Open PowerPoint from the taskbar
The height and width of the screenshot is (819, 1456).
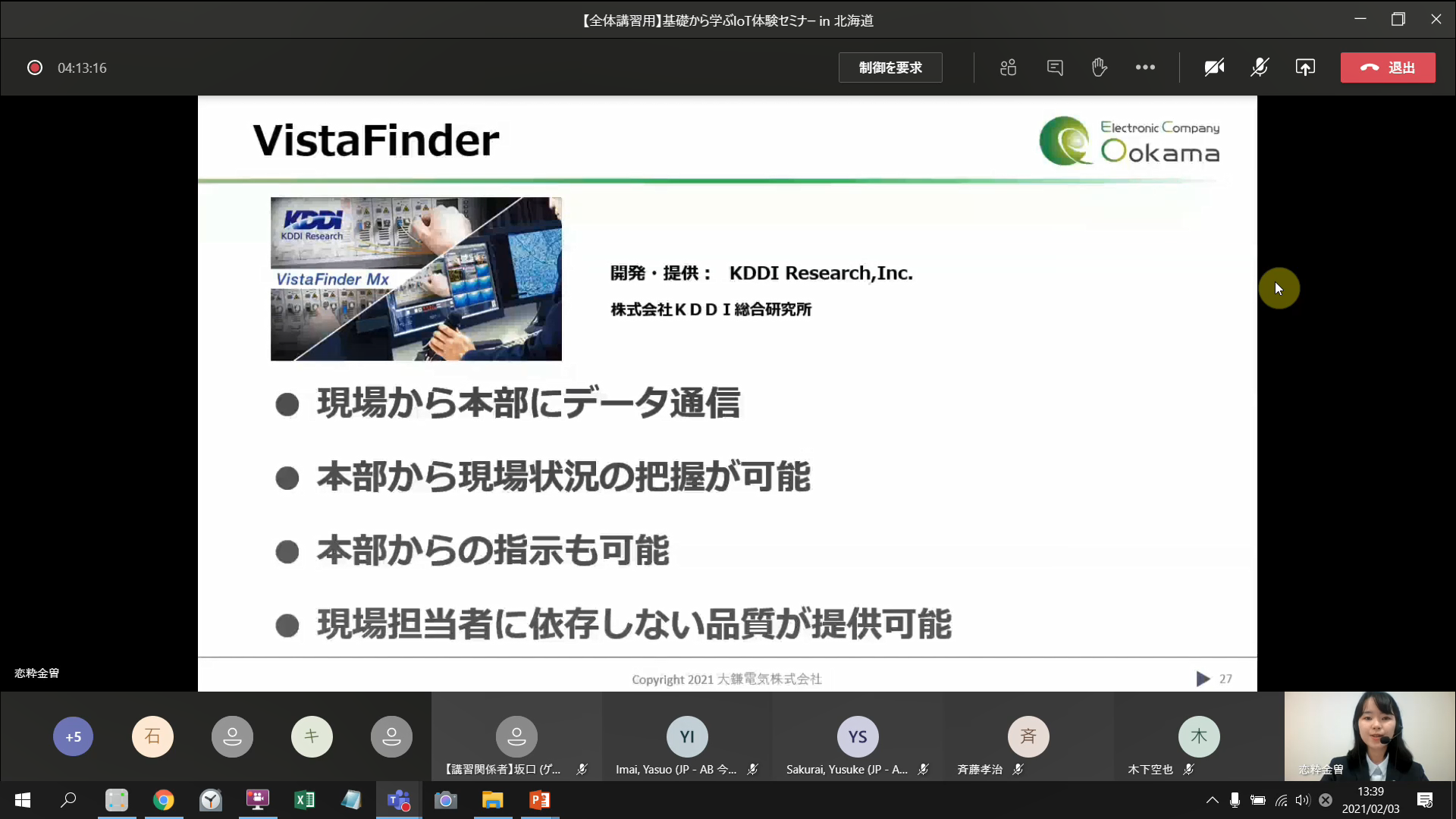540,800
